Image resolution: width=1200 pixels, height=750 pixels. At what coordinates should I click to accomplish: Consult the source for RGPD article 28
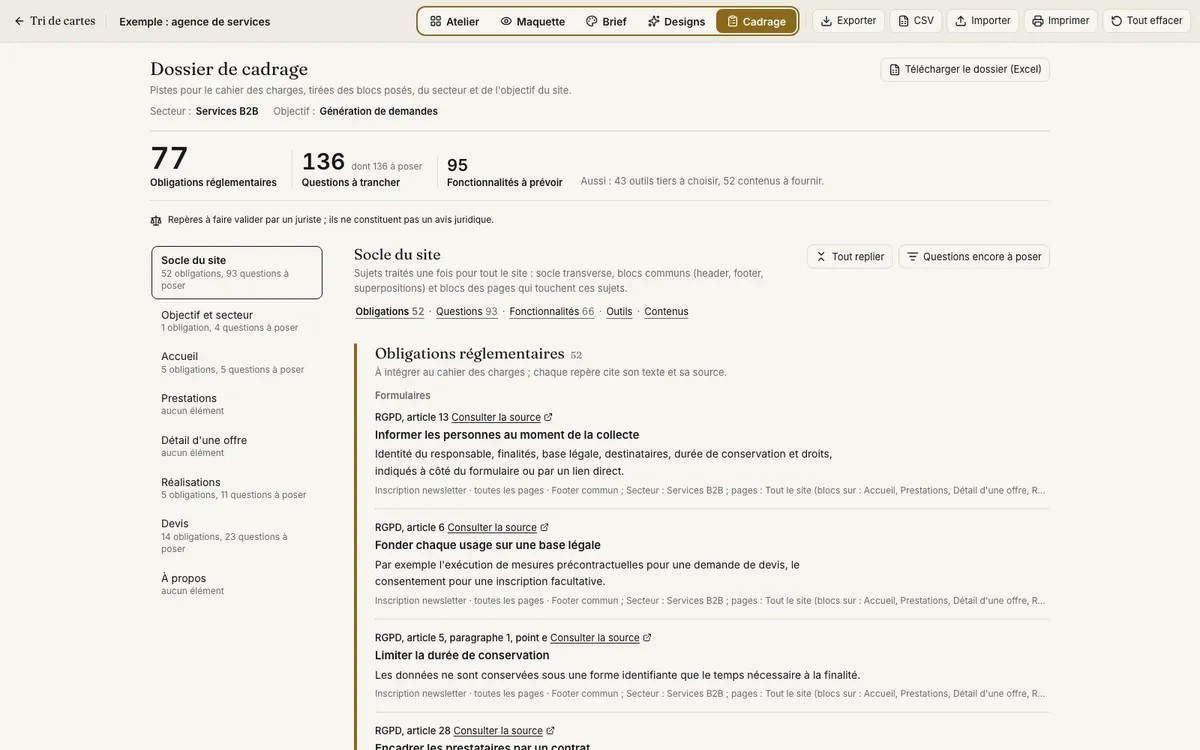pyautogui.click(x=498, y=731)
